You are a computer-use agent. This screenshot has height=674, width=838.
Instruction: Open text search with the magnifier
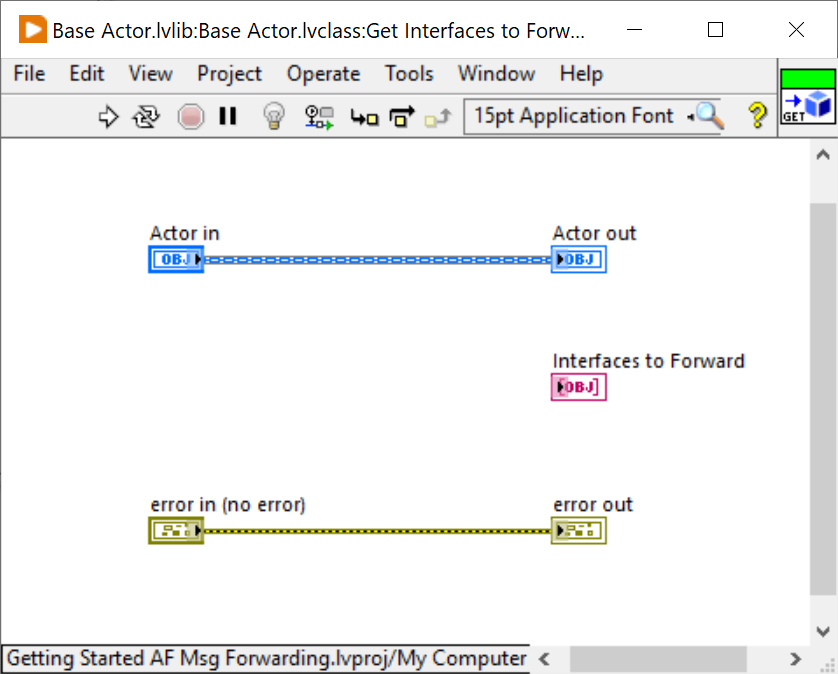709,116
